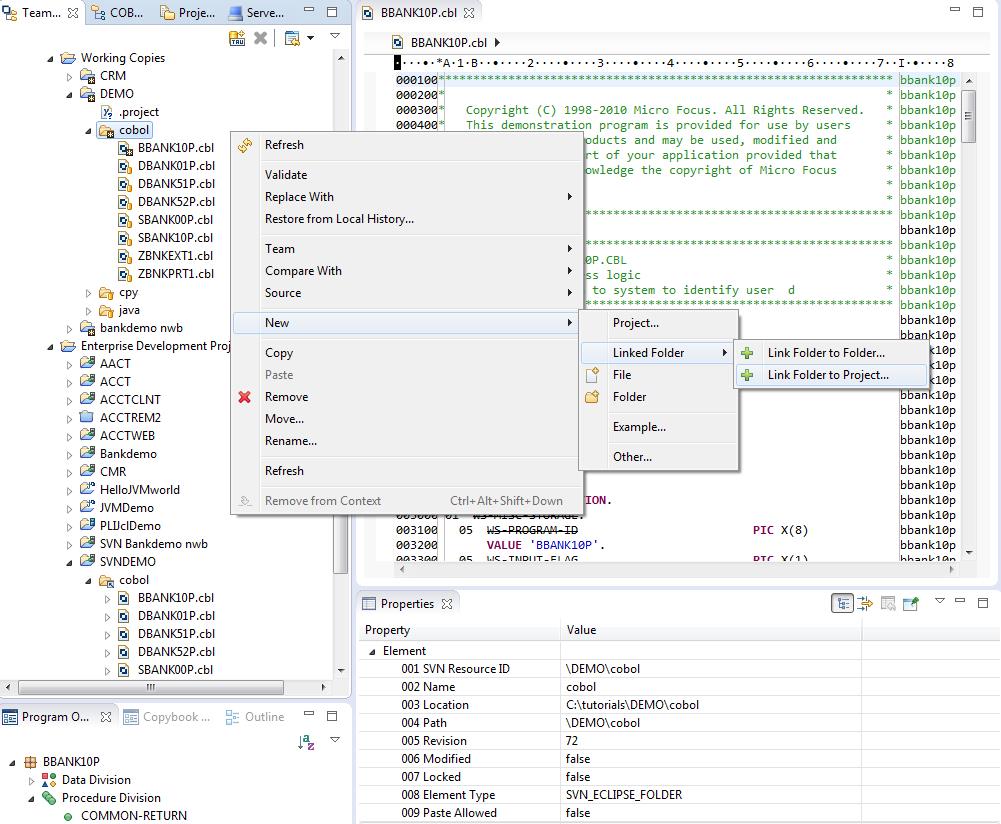The height and width of the screenshot is (824, 1001).
Task: Click the Data Division shapes icon
Action: 49,780
